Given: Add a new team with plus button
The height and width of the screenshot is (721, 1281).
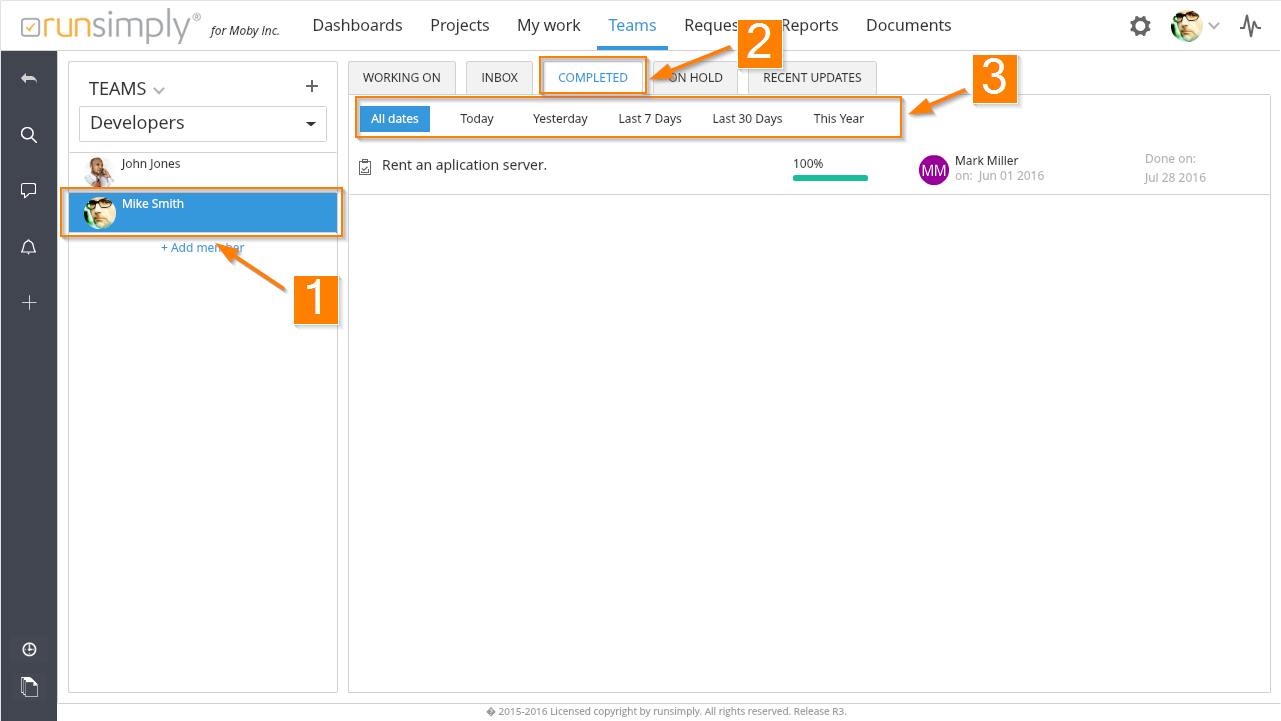Looking at the screenshot, I should [x=311, y=87].
